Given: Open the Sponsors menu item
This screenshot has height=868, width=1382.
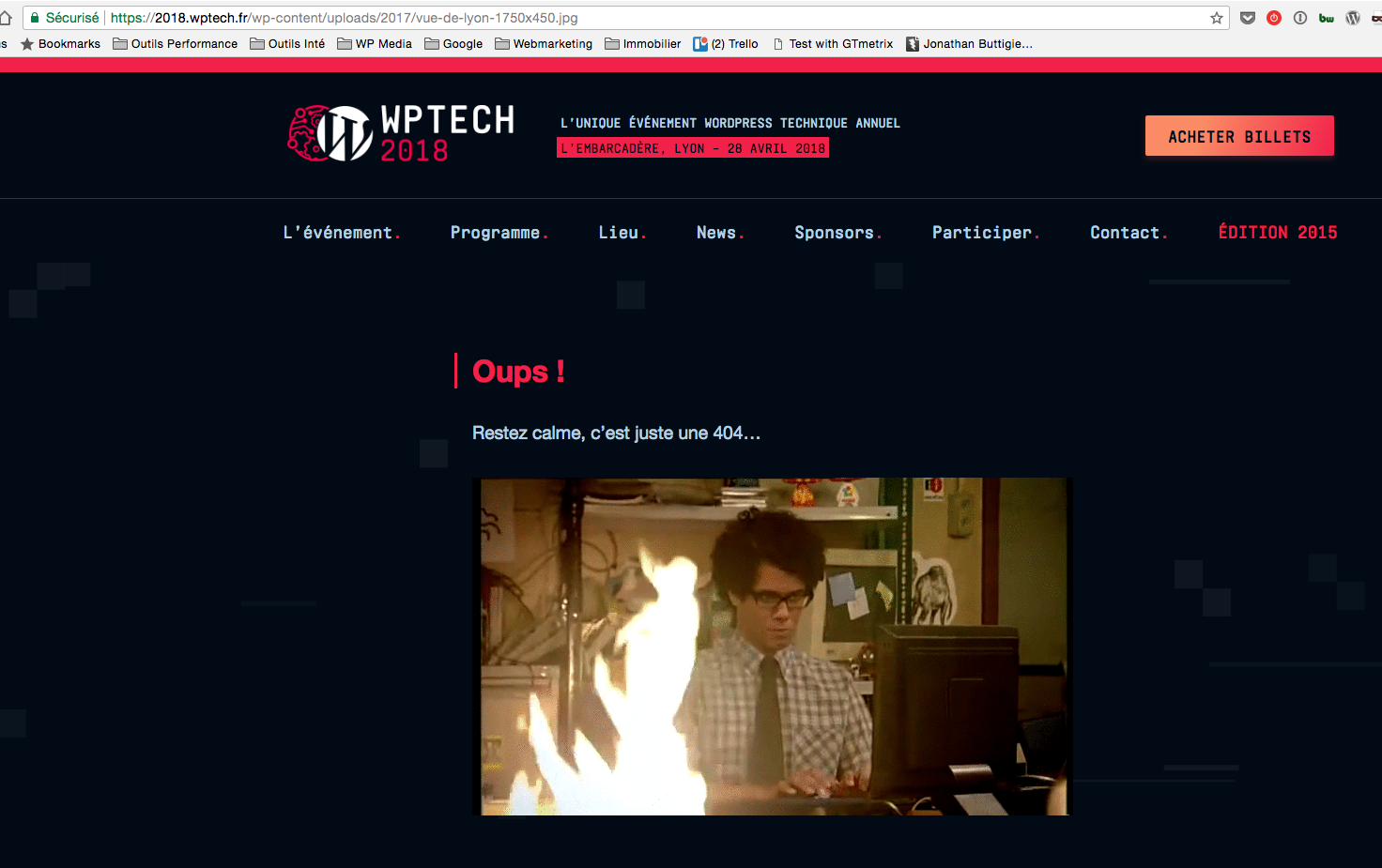Looking at the screenshot, I should tap(838, 233).
